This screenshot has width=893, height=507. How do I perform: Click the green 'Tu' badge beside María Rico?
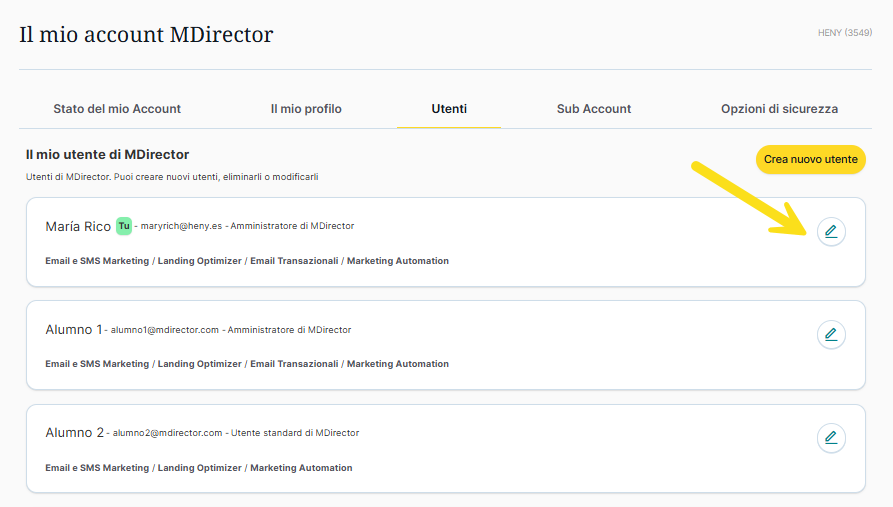tap(123, 226)
